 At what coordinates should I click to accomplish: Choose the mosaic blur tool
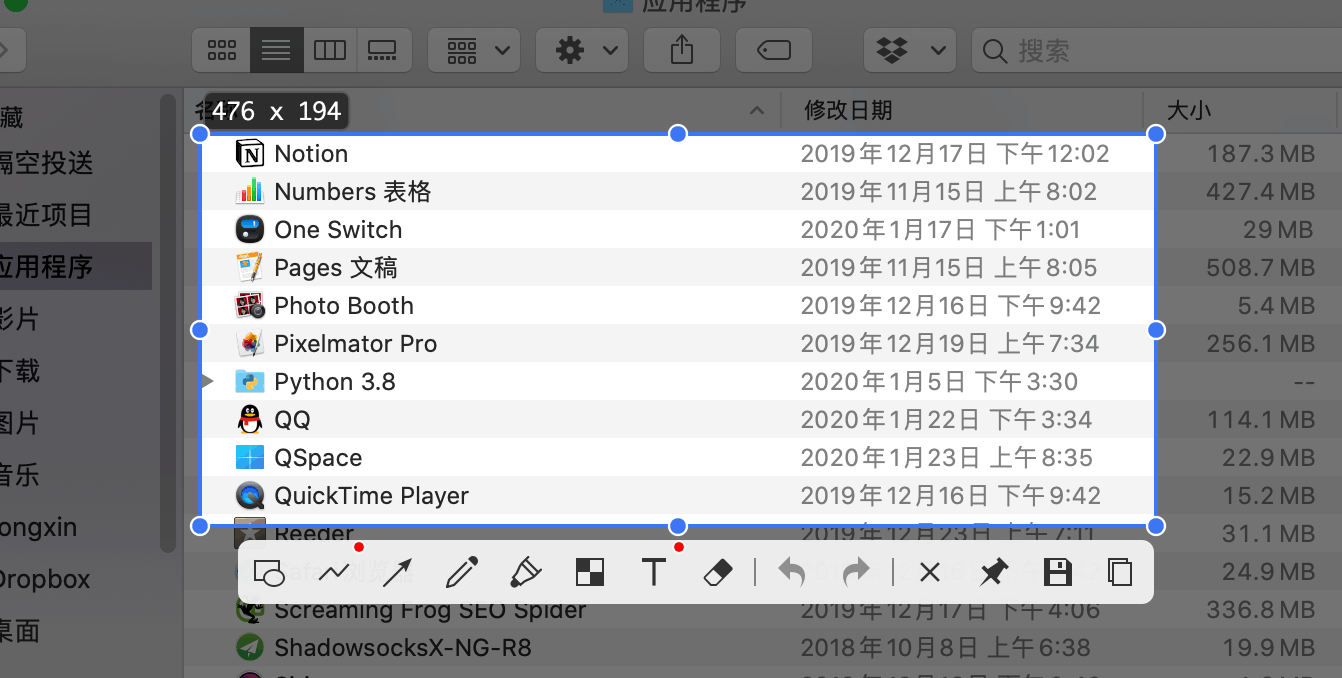pos(589,572)
